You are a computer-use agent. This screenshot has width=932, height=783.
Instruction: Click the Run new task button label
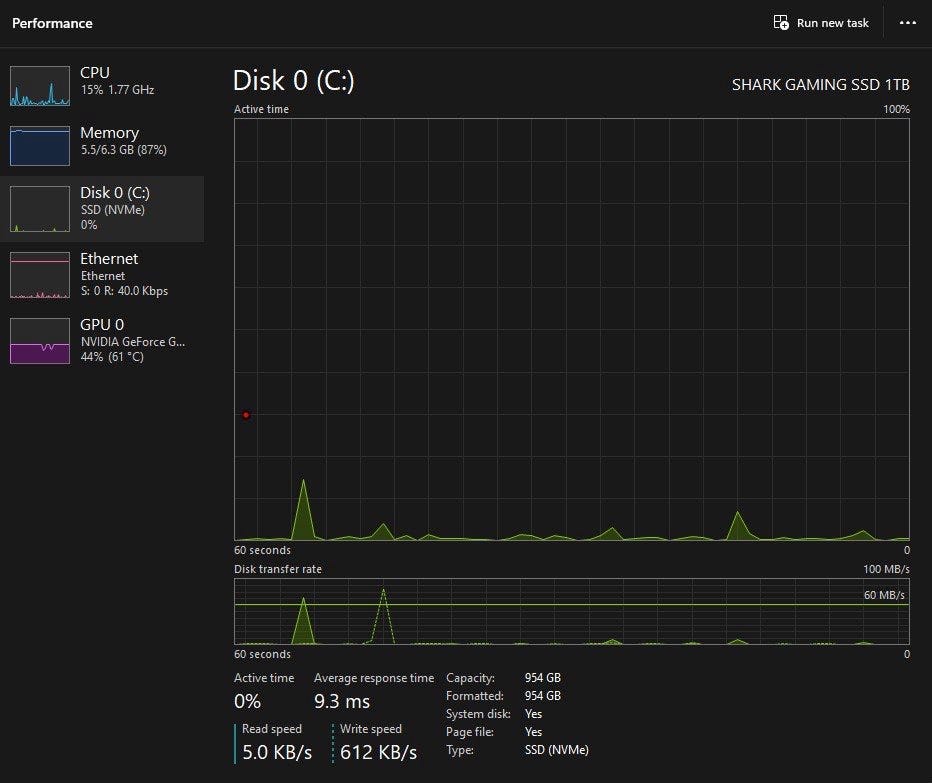(832, 23)
